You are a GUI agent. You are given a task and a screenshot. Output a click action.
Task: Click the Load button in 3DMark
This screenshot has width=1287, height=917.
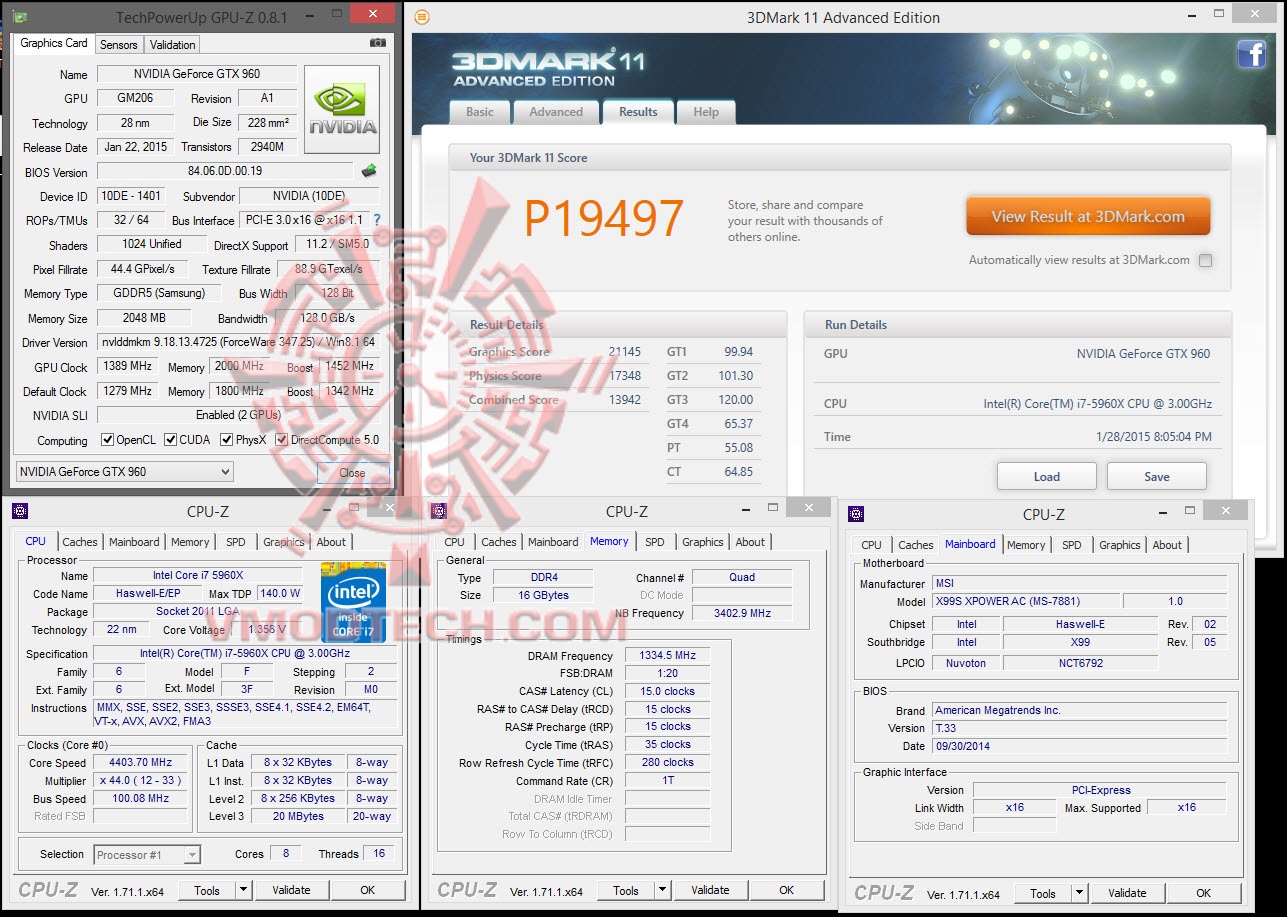(1047, 476)
